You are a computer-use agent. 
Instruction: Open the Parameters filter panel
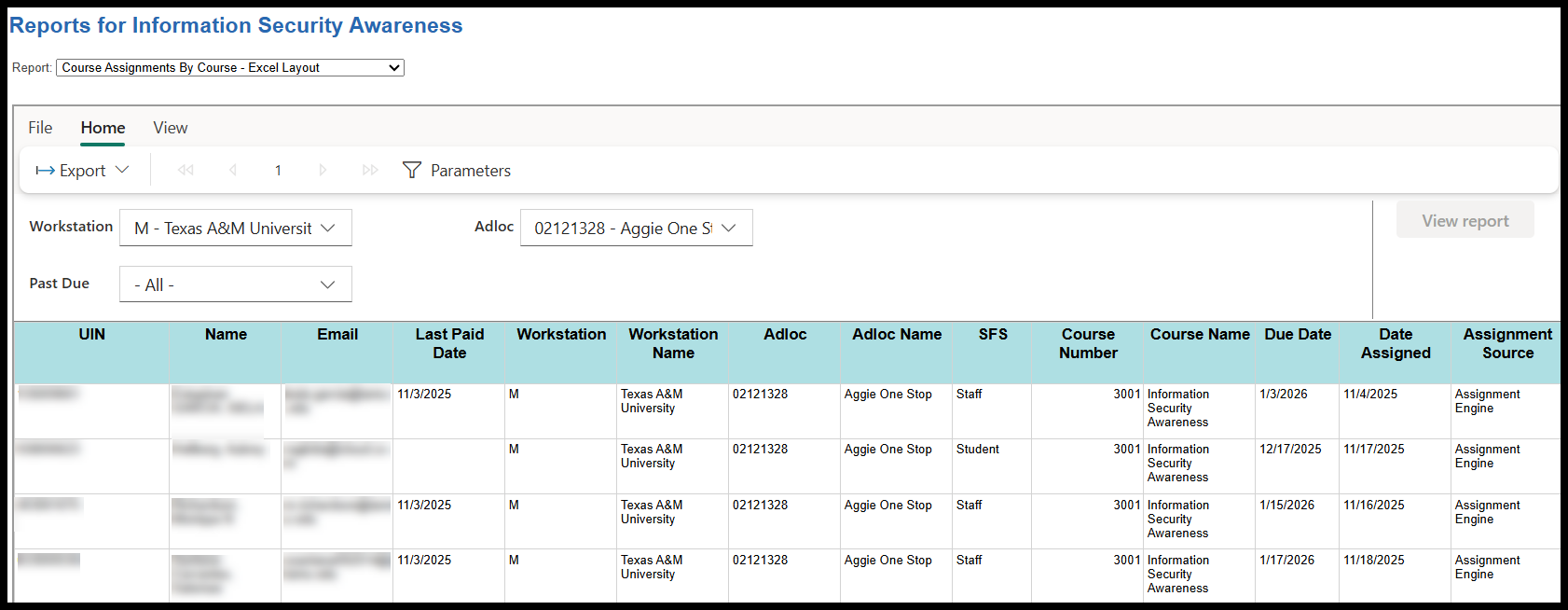pyautogui.click(x=457, y=171)
